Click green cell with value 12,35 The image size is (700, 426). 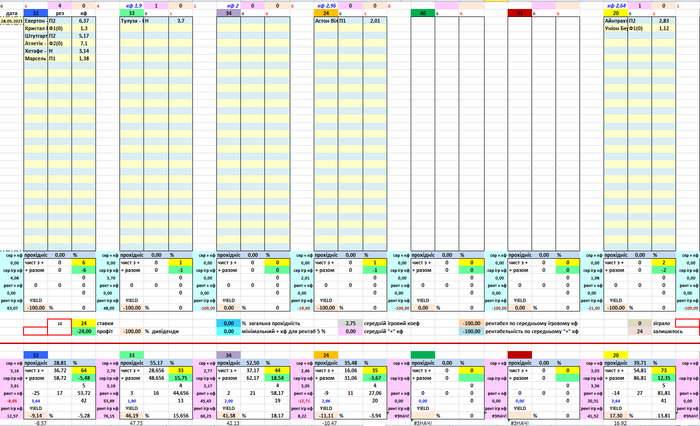point(663,378)
